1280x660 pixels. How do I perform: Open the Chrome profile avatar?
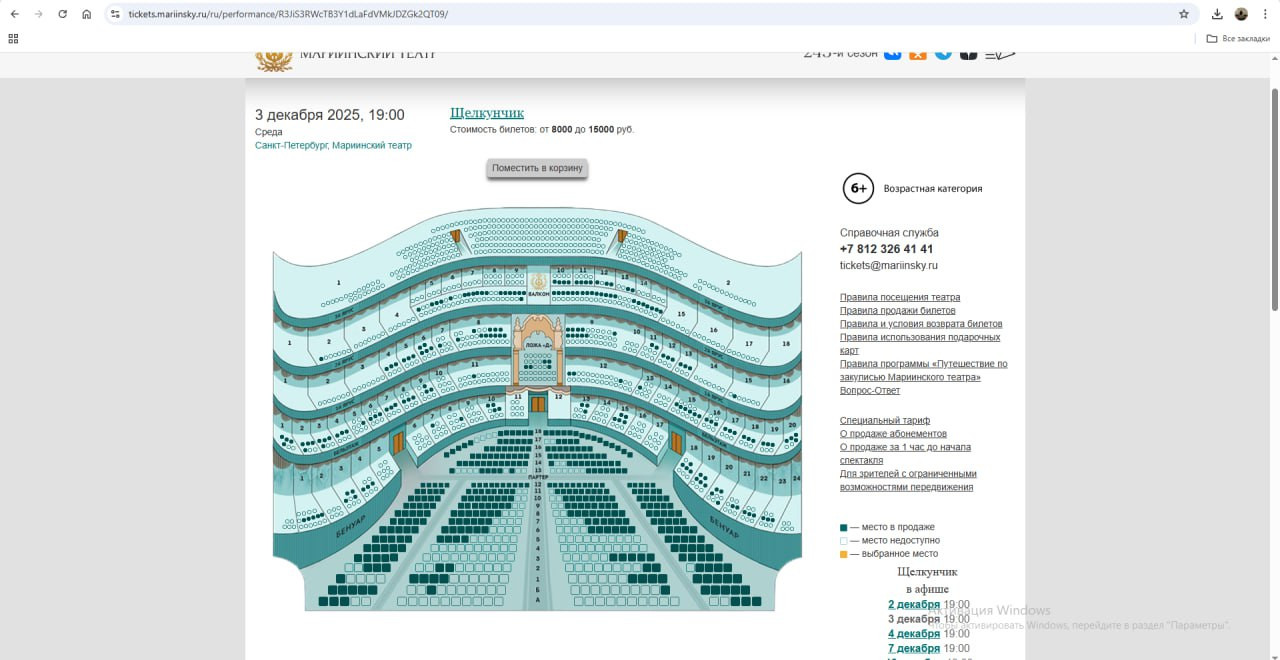click(x=1241, y=14)
